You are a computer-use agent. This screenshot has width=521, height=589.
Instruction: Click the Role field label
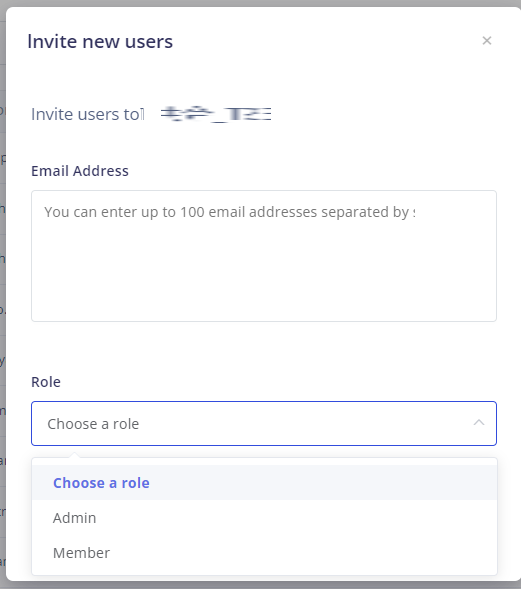[x=46, y=382]
